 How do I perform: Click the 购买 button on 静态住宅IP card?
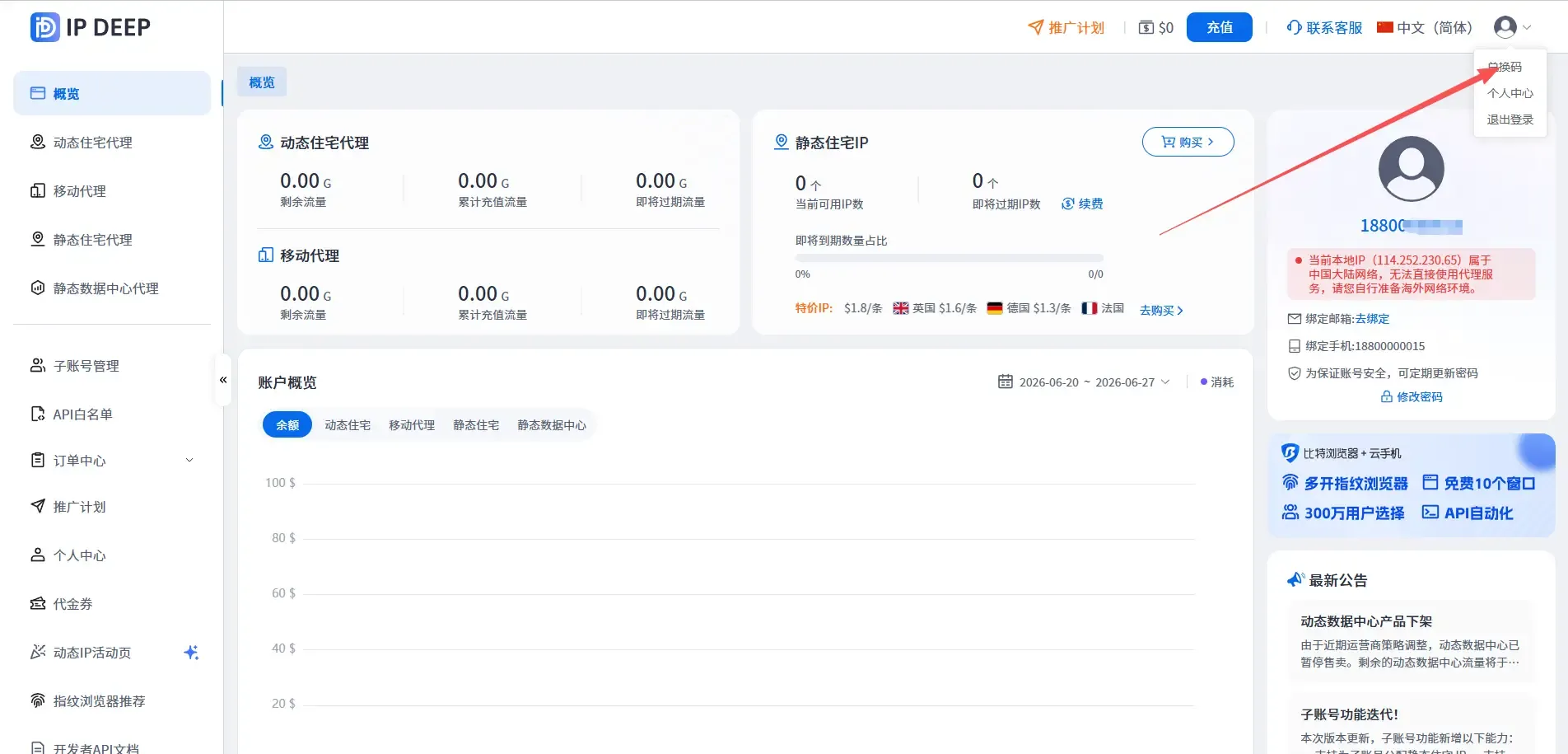click(1188, 142)
